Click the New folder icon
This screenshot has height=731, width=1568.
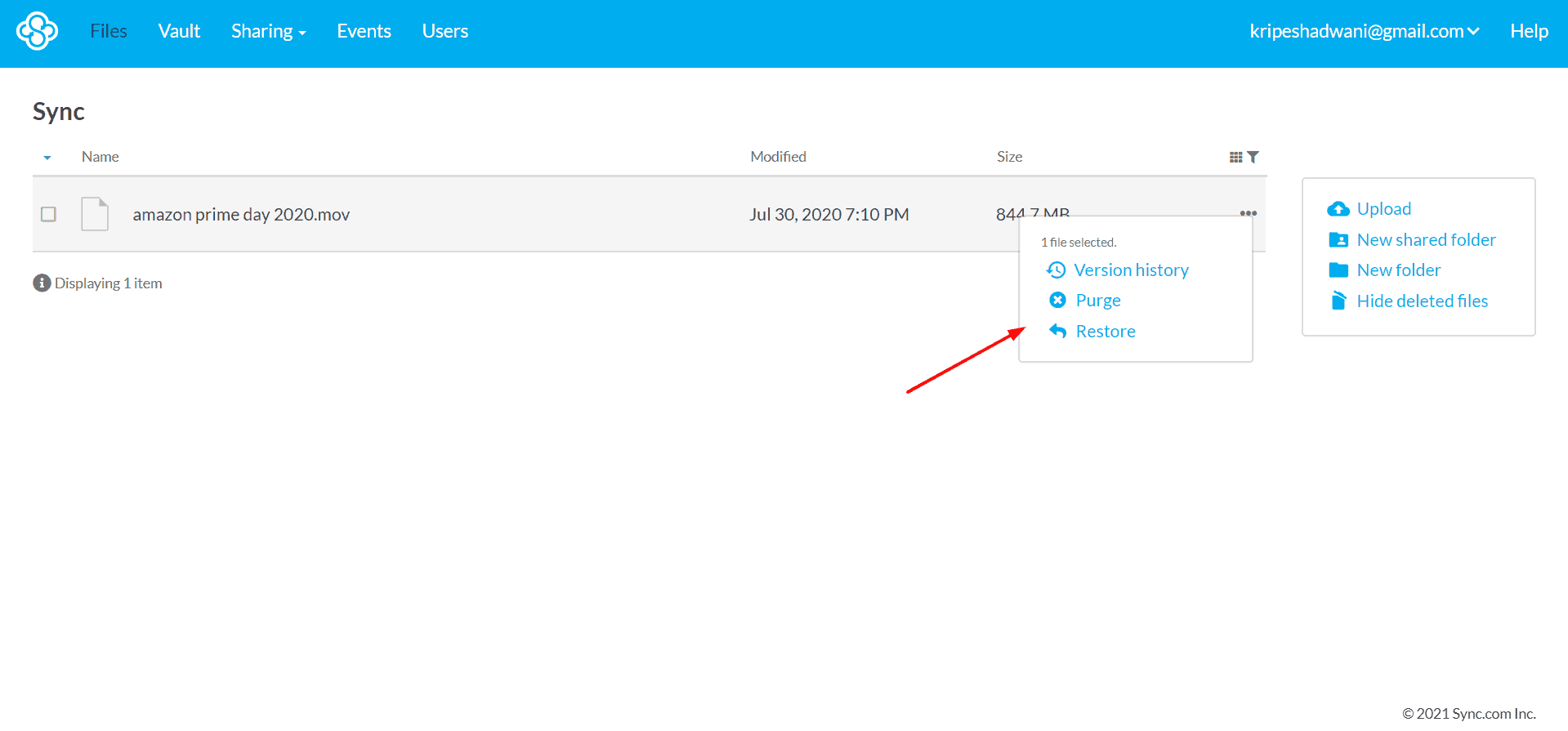(1338, 270)
